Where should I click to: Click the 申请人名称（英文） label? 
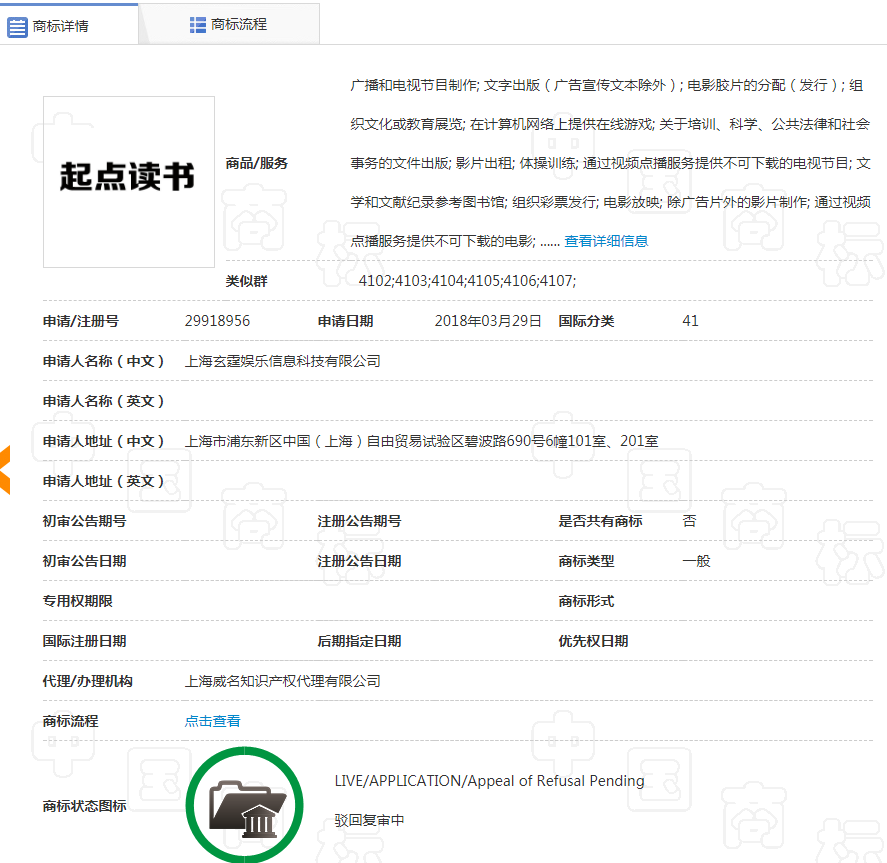click(104, 402)
